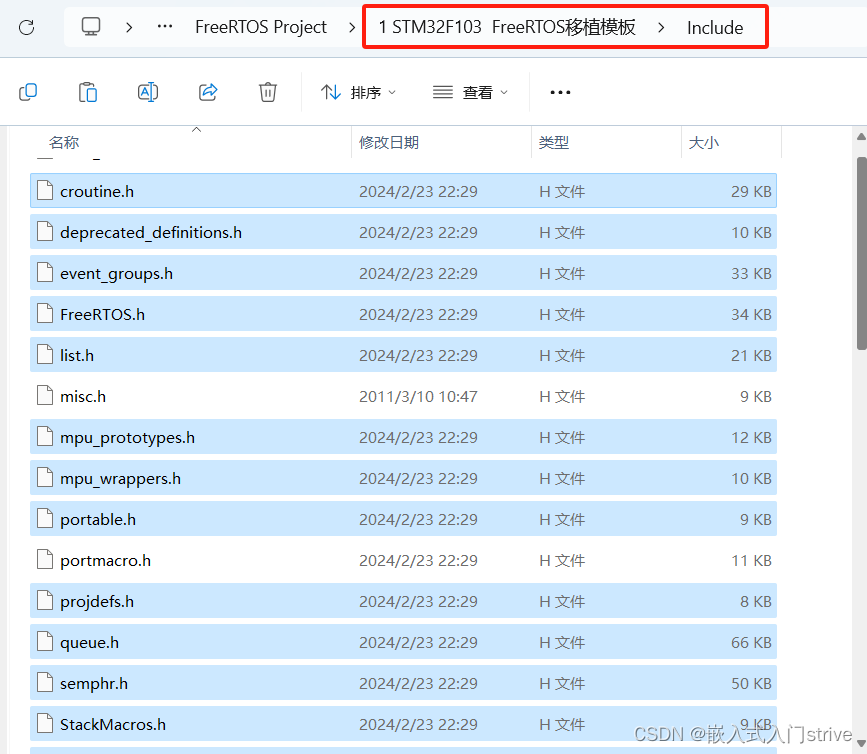
Task: Expand the breadcrumb ellipsis in the address bar
Action: (164, 27)
